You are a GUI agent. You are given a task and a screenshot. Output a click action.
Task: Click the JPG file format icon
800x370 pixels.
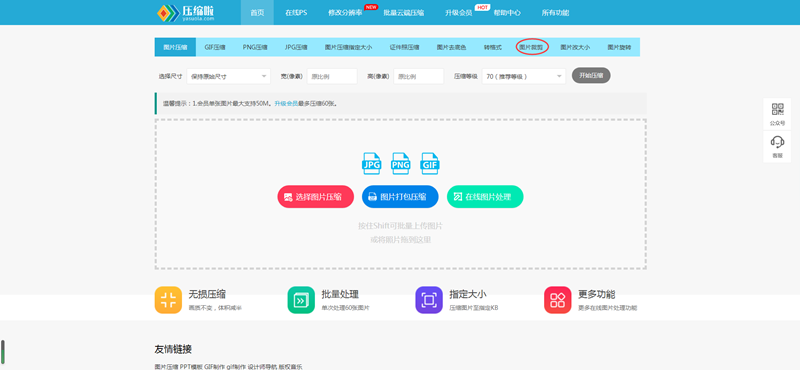(x=371, y=164)
